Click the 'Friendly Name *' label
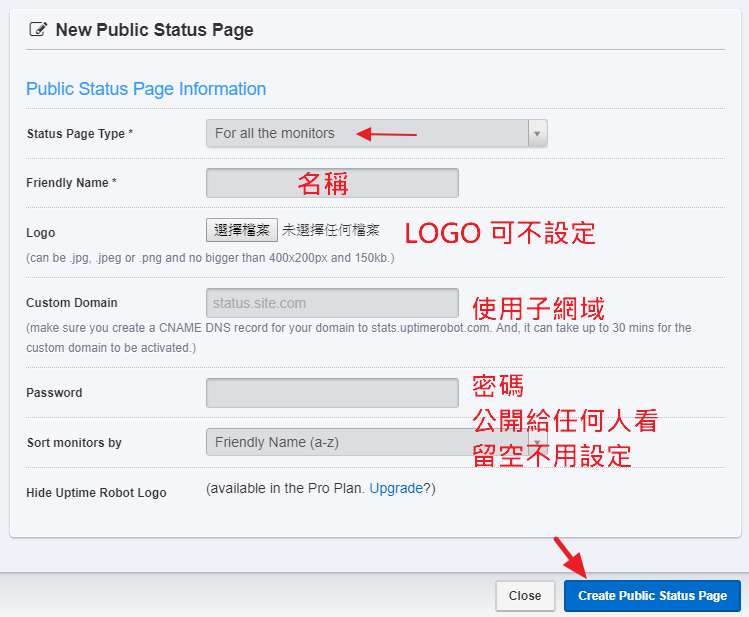 pyautogui.click(x=71, y=183)
